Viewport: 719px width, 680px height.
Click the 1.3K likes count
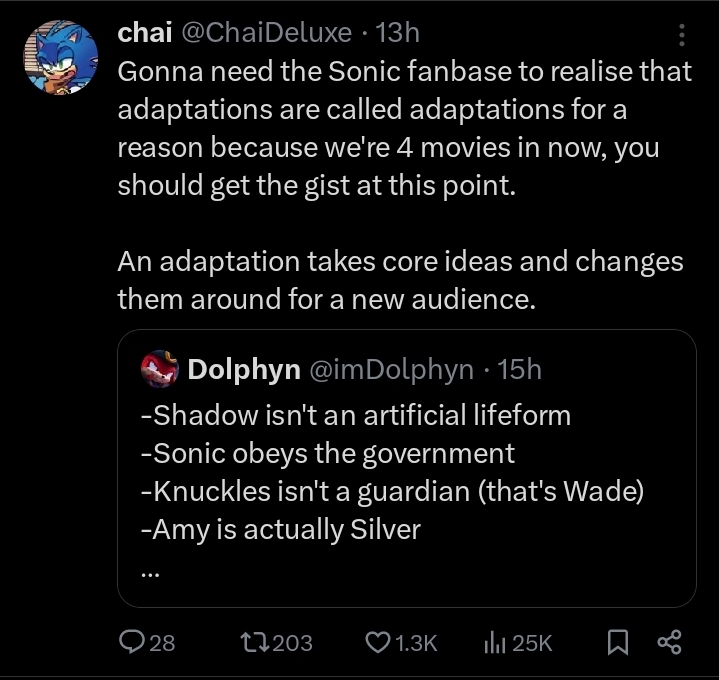click(x=417, y=643)
